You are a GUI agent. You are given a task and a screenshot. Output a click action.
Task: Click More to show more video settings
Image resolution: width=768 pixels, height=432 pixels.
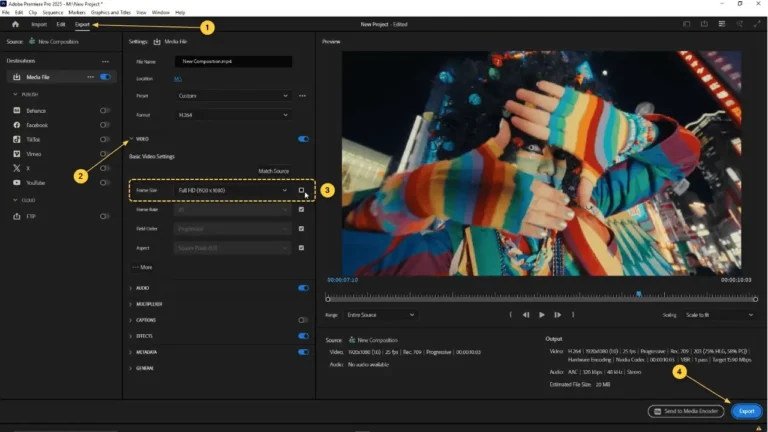143,267
